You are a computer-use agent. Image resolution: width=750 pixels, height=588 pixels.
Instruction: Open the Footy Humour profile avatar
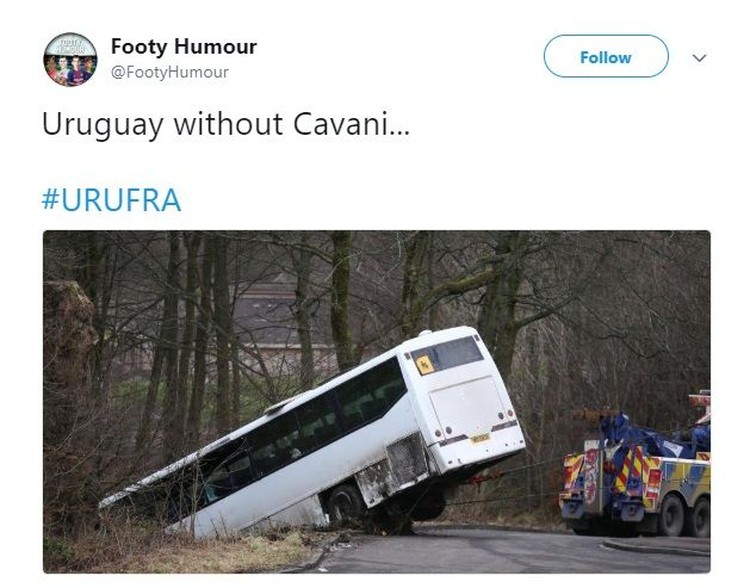70,59
